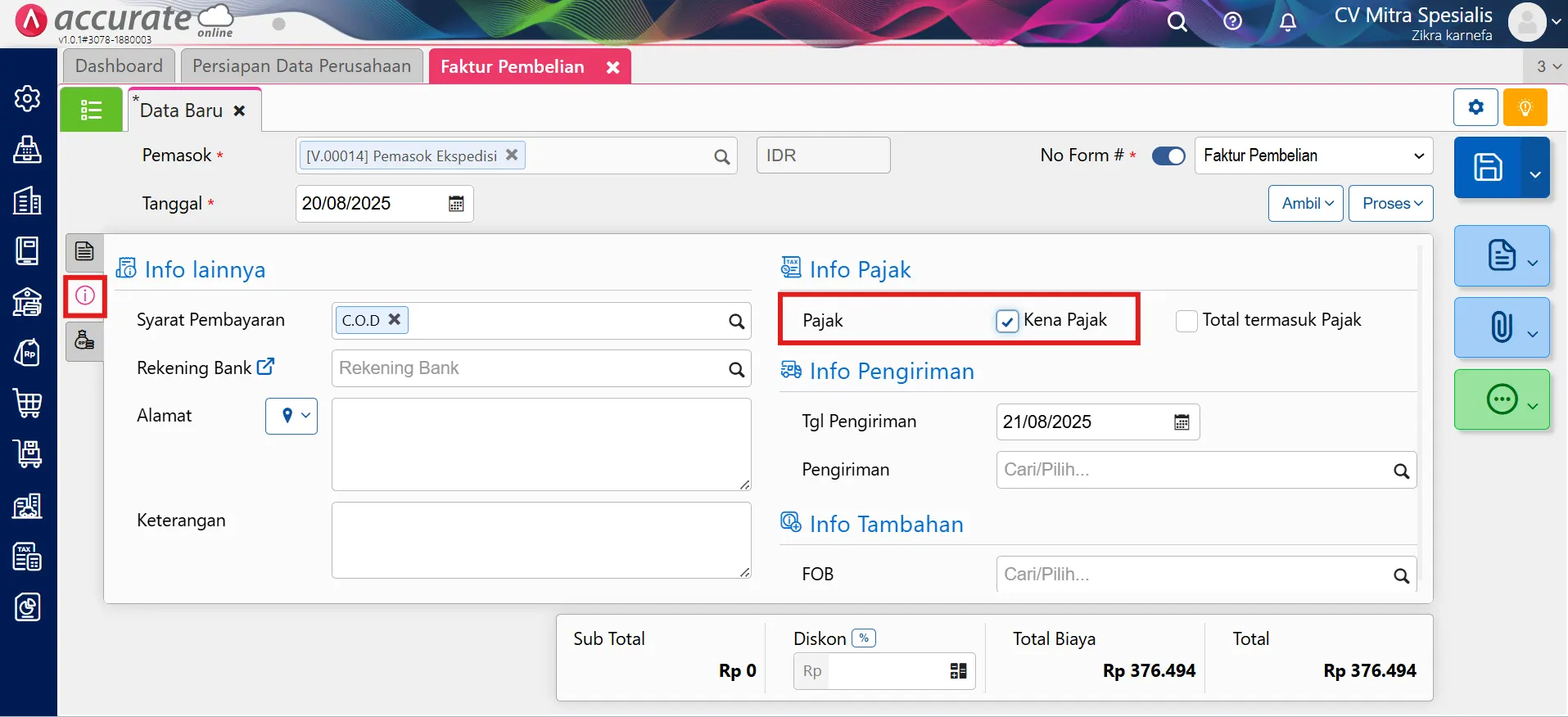The image size is (1568, 717).
Task: Search Pemasok with magnifier icon
Action: 721,156
